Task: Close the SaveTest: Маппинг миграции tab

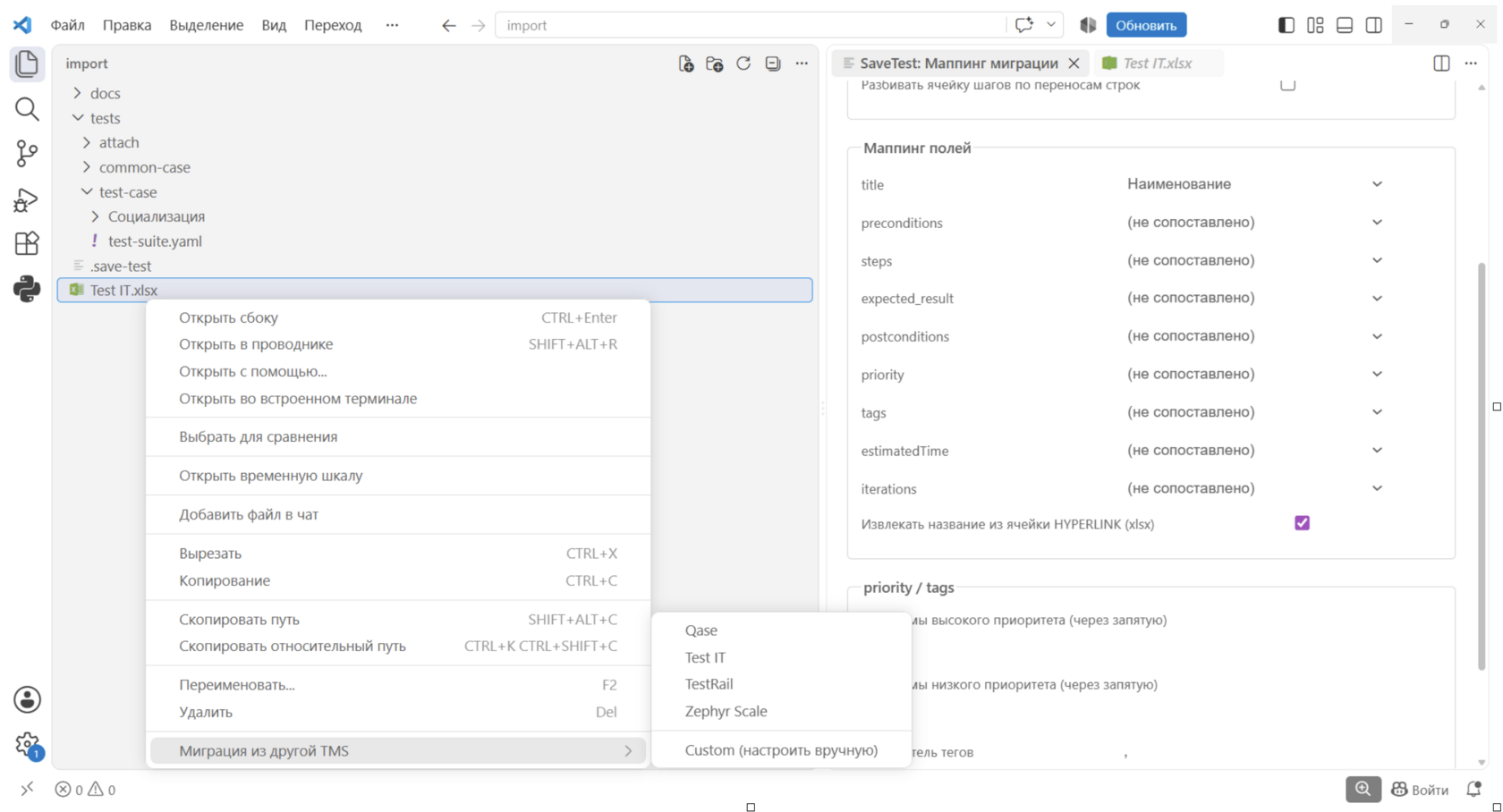Action: [1074, 63]
